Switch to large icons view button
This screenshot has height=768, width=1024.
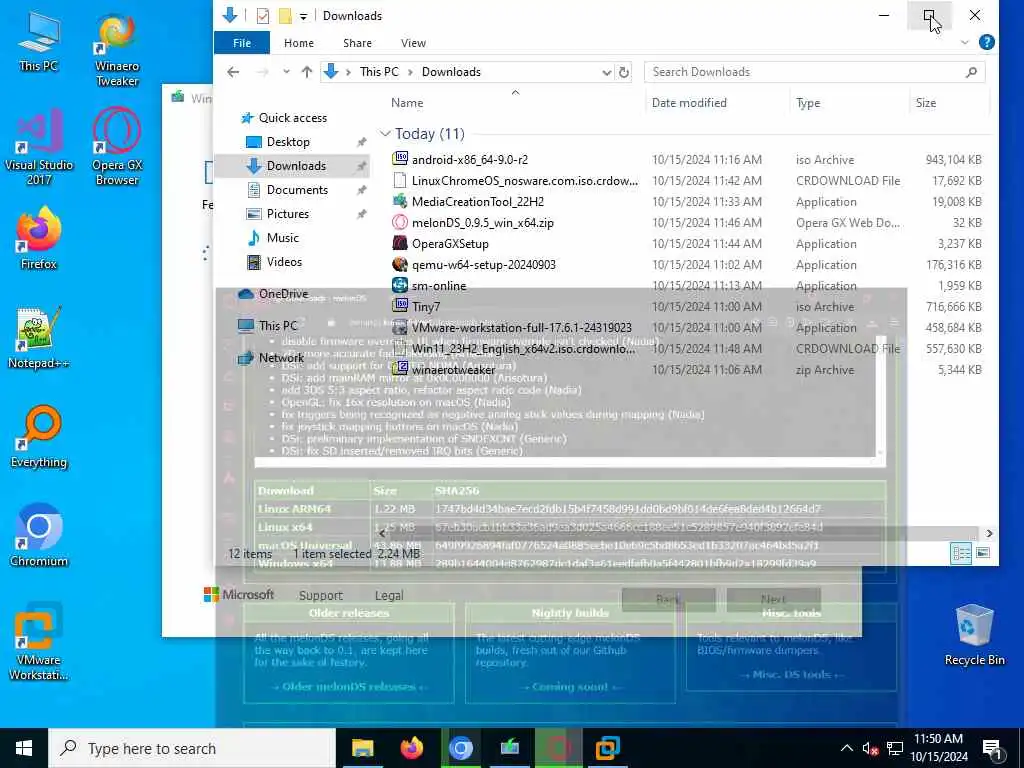coord(983,553)
